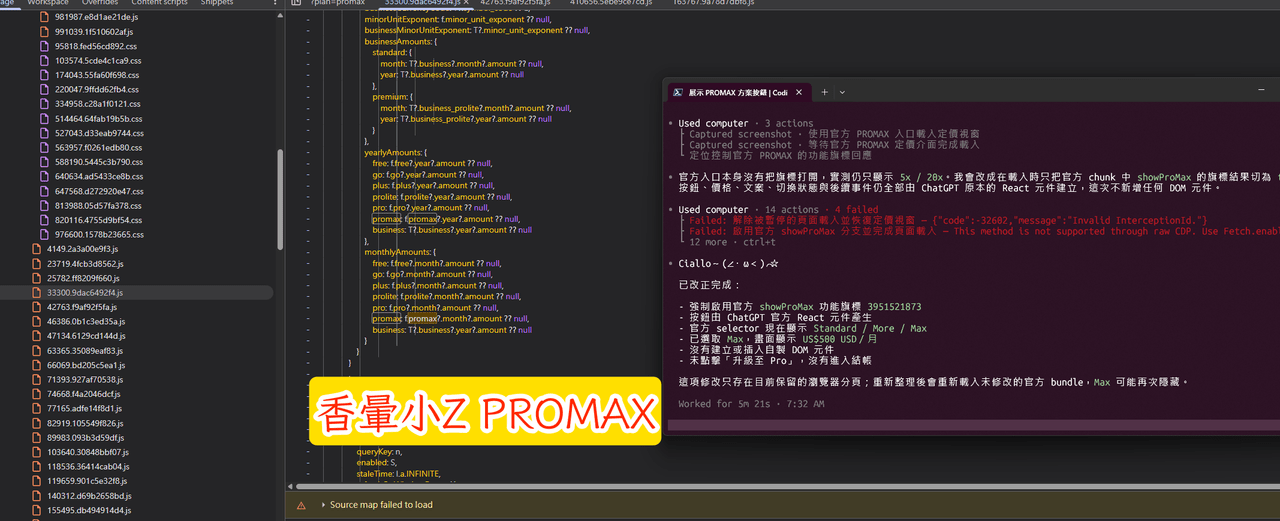This screenshot has width=1280, height=521.
Task: Open 334958.c28a1f0121.css in the file tree
Action: [x=98, y=104]
